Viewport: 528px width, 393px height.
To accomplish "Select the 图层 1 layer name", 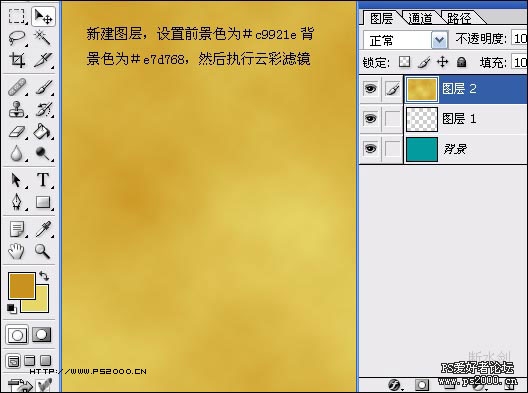I will click(459, 119).
